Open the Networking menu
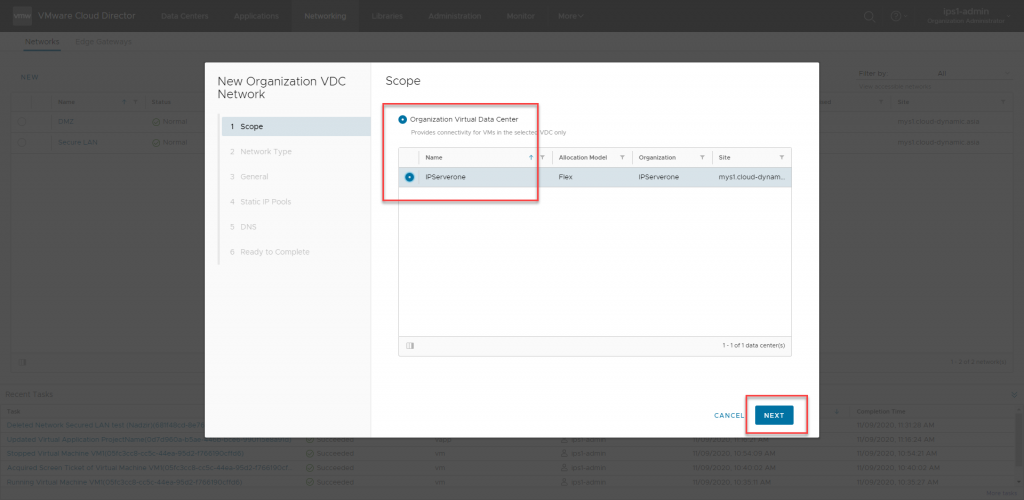Screen dimensions: 1024x500 (325, 16)
